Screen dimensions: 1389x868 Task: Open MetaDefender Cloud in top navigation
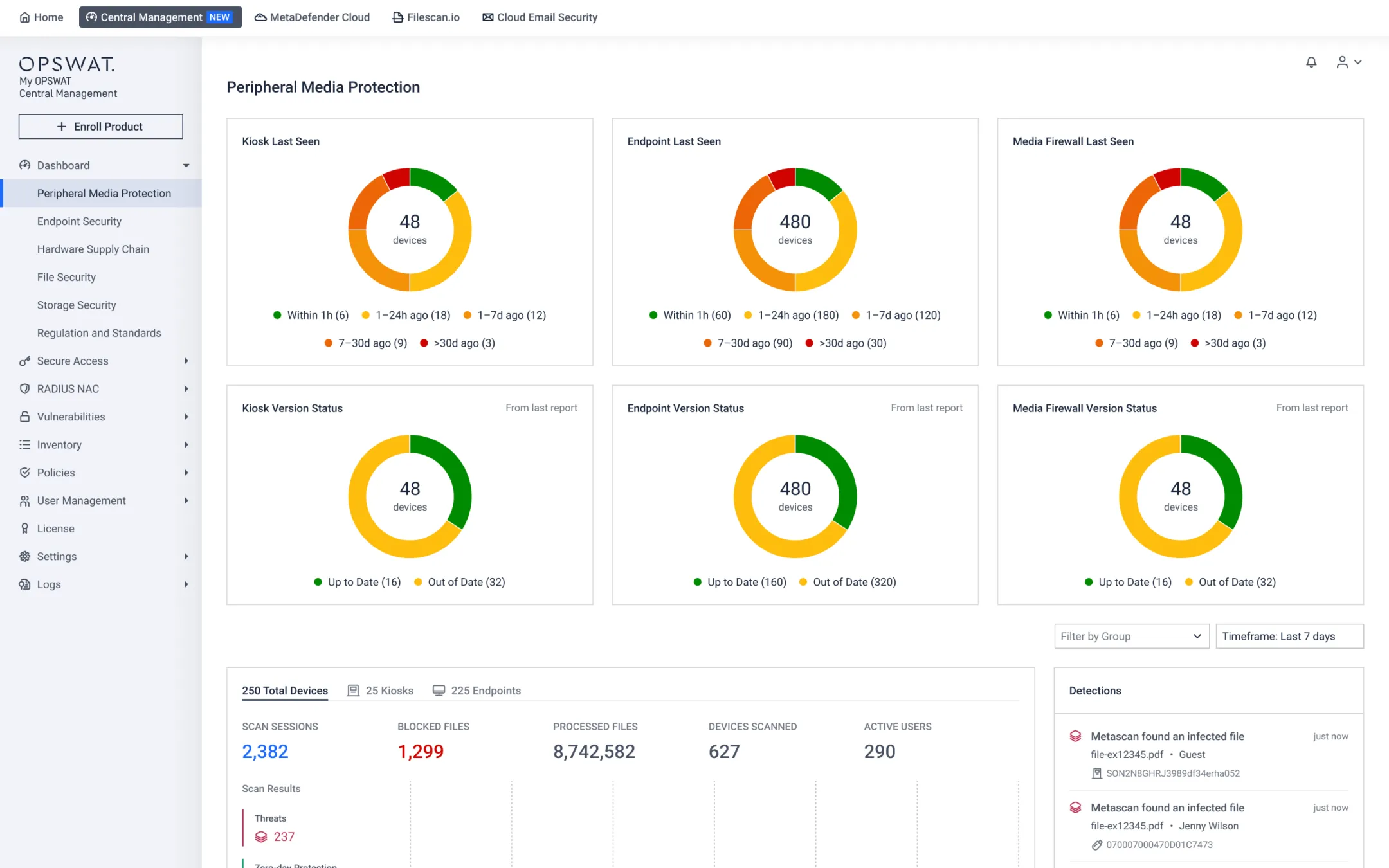point(312,17)
